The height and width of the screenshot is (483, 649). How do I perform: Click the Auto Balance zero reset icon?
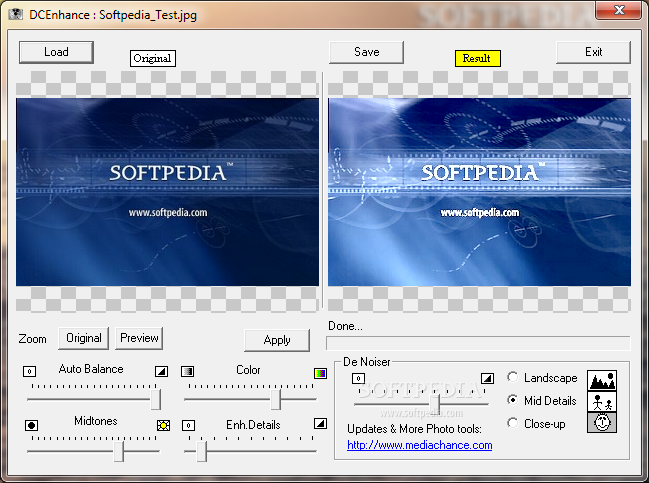click(29, 371)
